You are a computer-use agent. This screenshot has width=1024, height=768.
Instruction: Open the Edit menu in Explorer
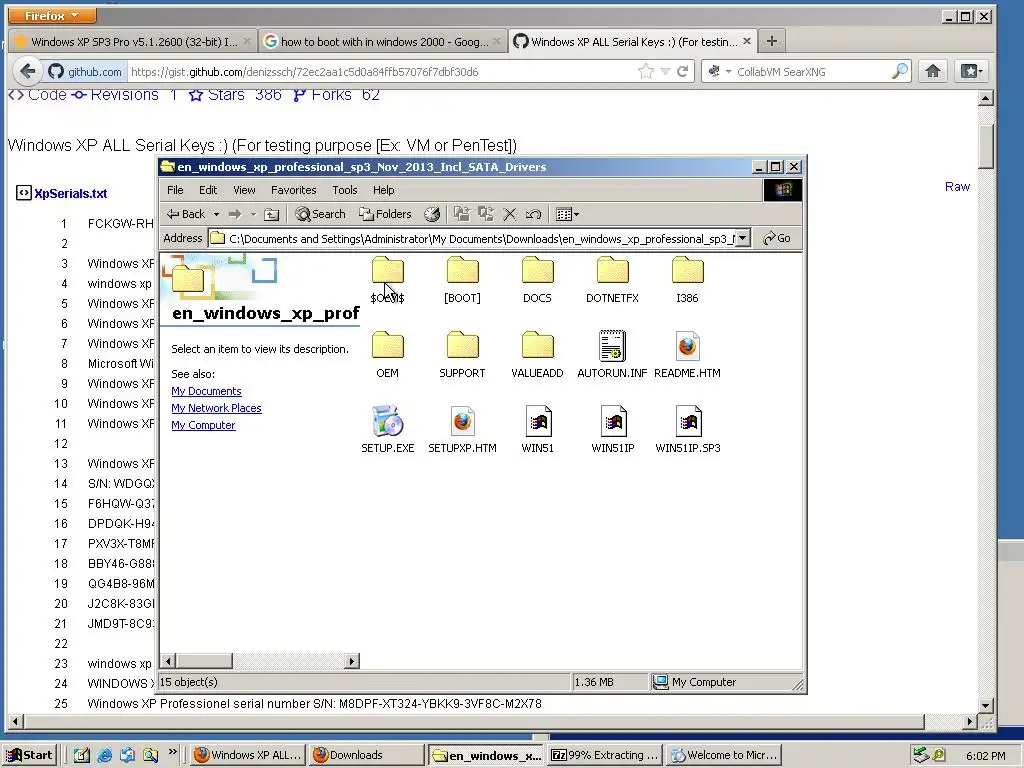[x=208, y=190]
